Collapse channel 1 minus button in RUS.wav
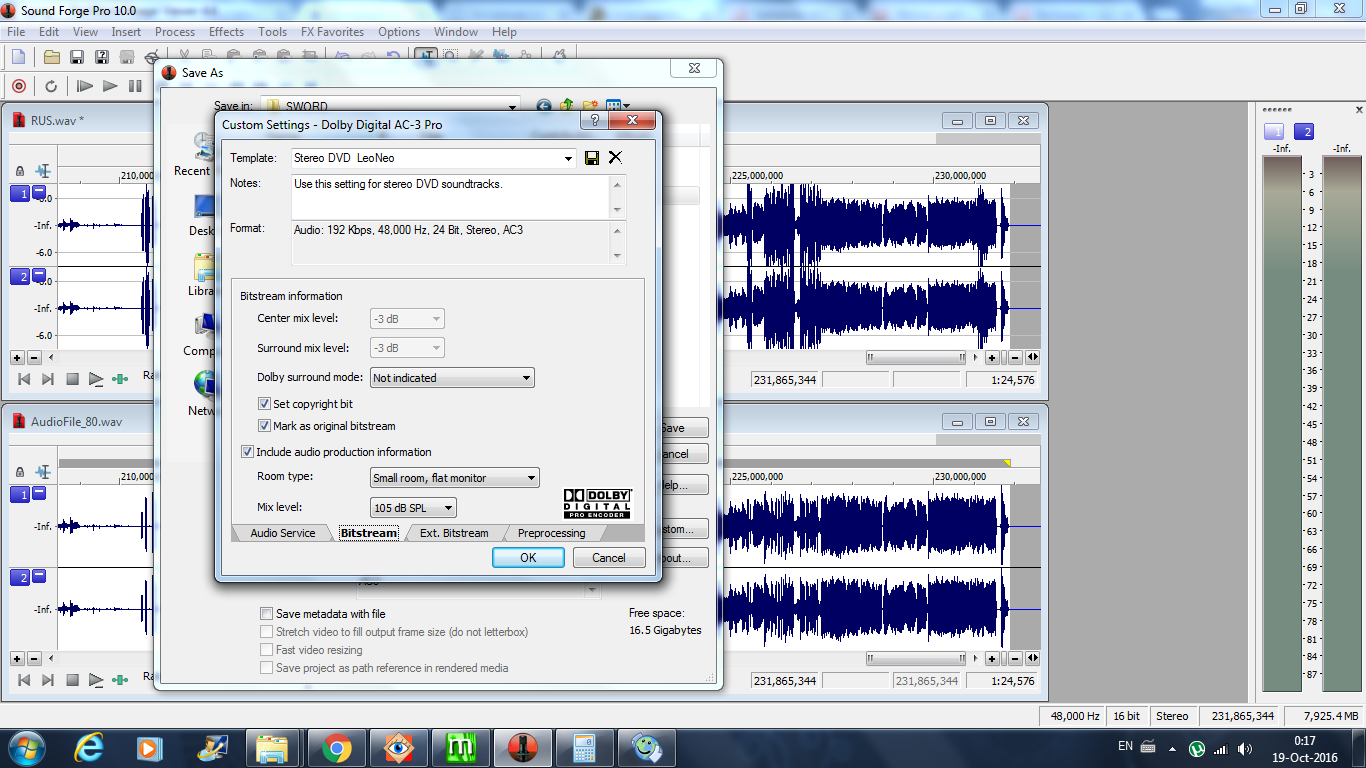This screenshot has height=768, width=1366. [39, 192]
